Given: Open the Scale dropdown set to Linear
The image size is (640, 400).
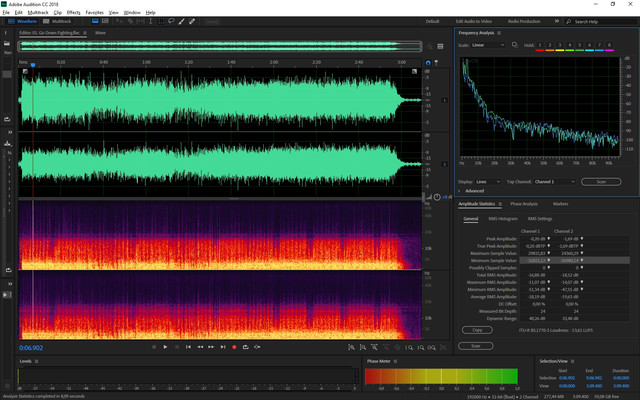Looking at the screenshot, I should pos(488,45).
